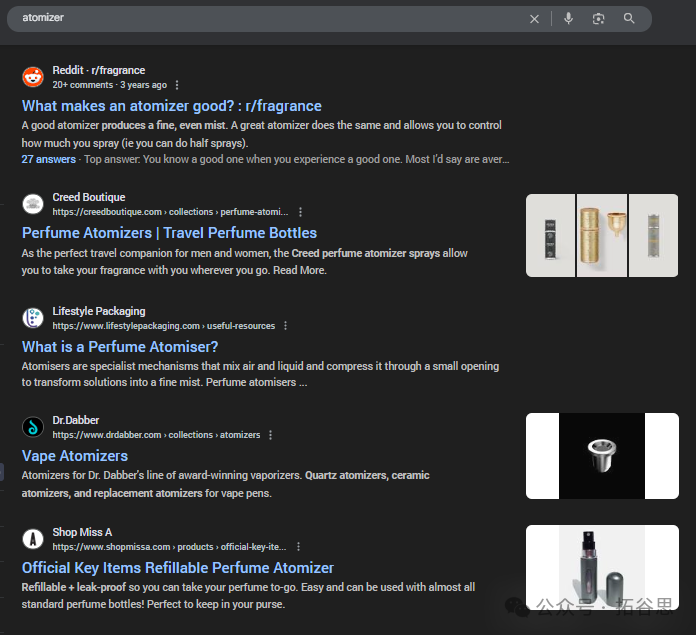Click the 'Shop Miss A' site name
The width and height of the screenshot is (696, 635).
click(x=82, y=532)
